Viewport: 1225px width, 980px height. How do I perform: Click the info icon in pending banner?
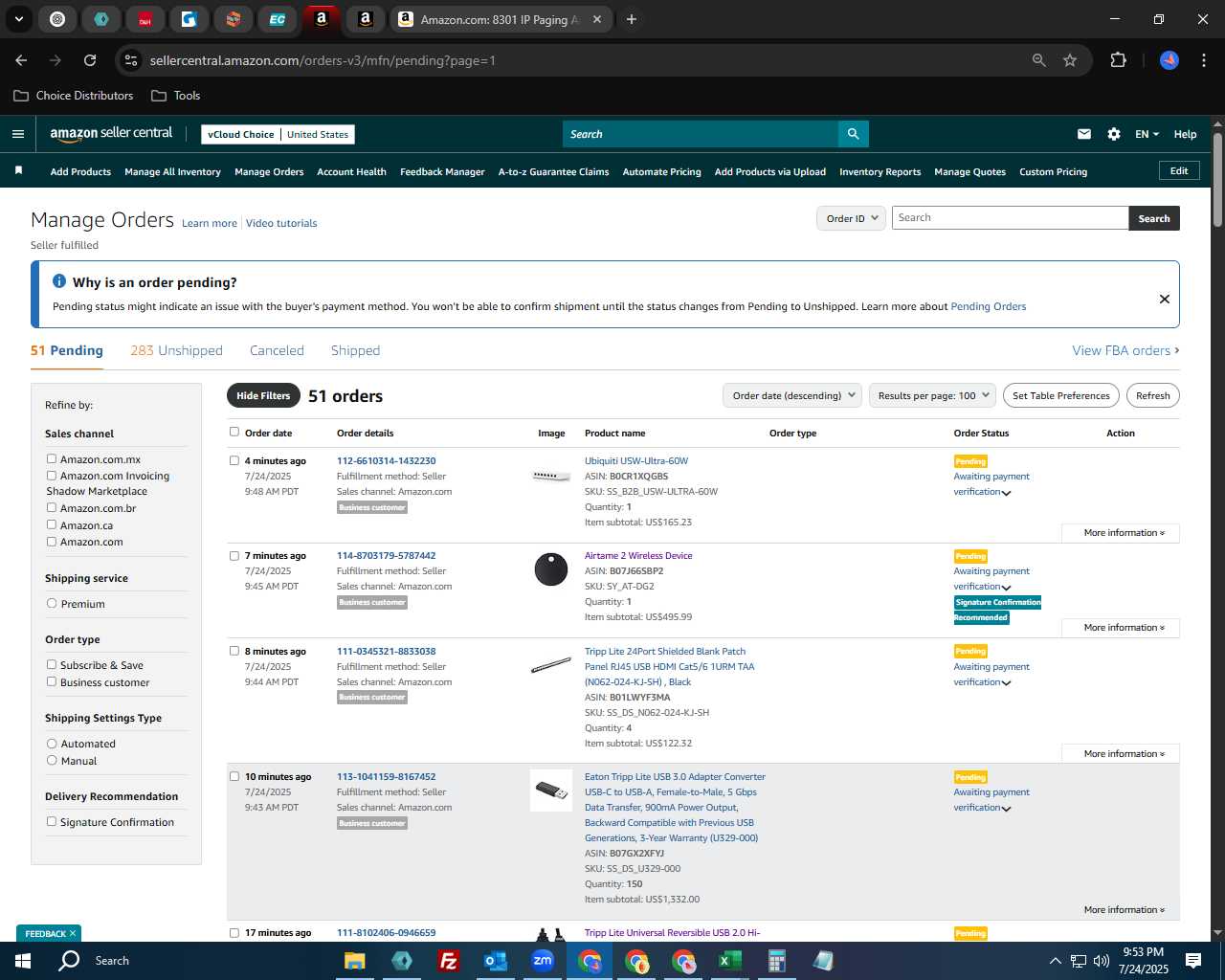coord(59,281)
